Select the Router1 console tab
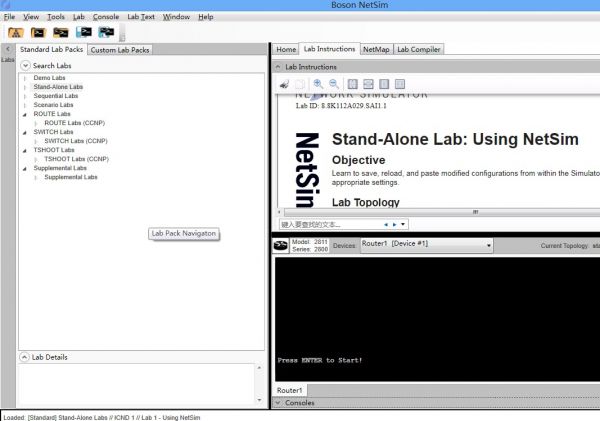 pyautogui.click(x=290, y=390)
